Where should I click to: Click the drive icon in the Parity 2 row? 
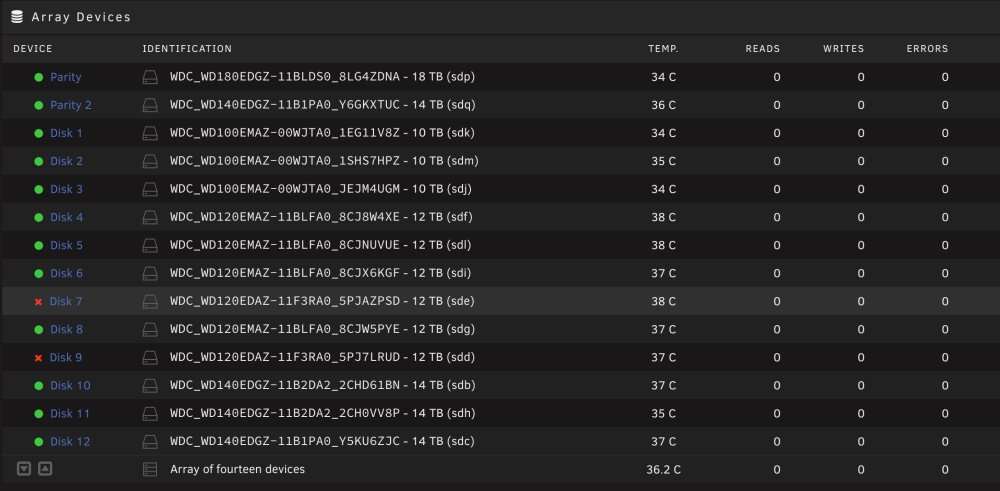click(x=150, y=105)
